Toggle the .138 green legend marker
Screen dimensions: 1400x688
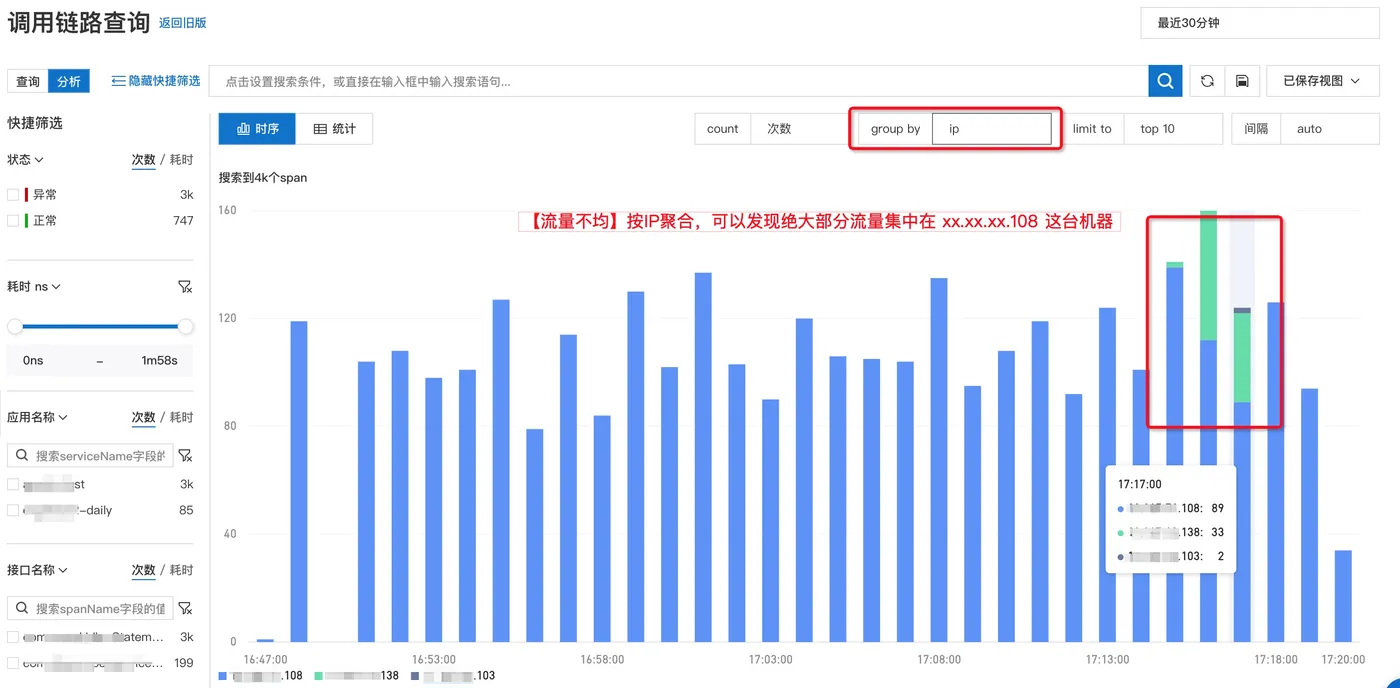pos(318,676)
